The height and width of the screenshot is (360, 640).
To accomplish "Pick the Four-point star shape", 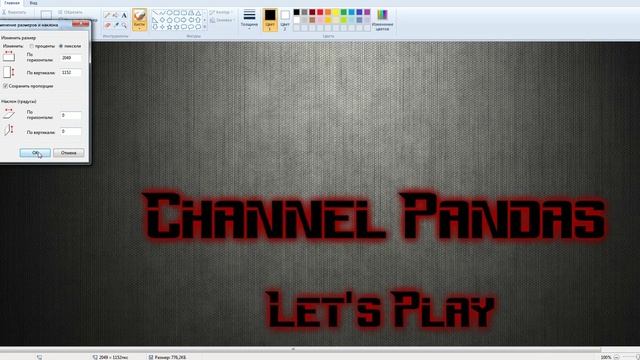I will click(x=162, y=27).
